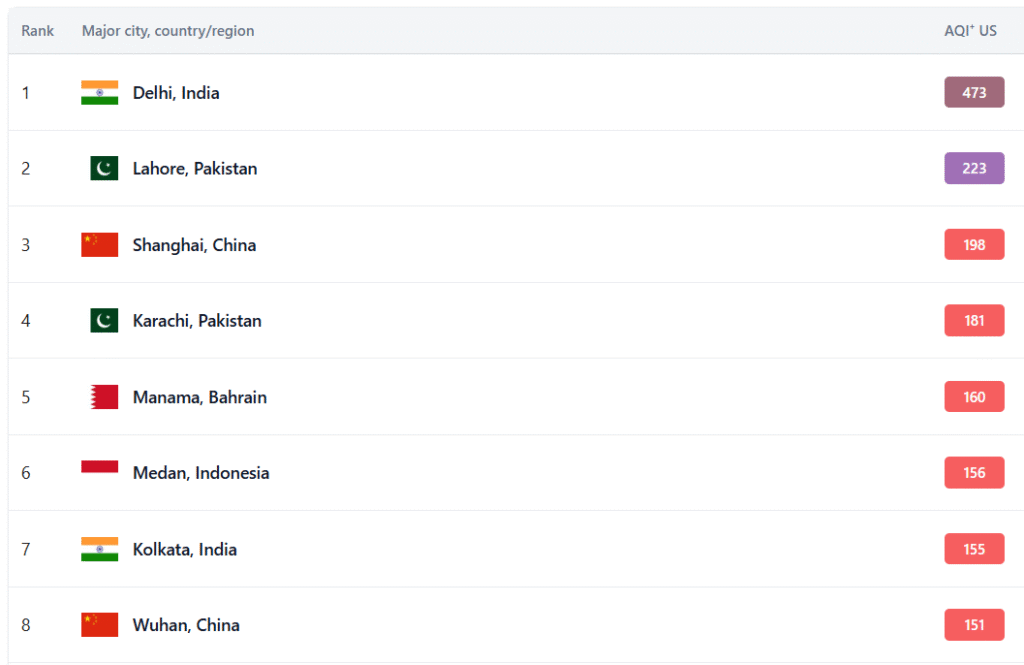Viewport: 1024px width, 665px height.
Task: Click the India flag beside Delhi
Action: [x=100, y=93]
